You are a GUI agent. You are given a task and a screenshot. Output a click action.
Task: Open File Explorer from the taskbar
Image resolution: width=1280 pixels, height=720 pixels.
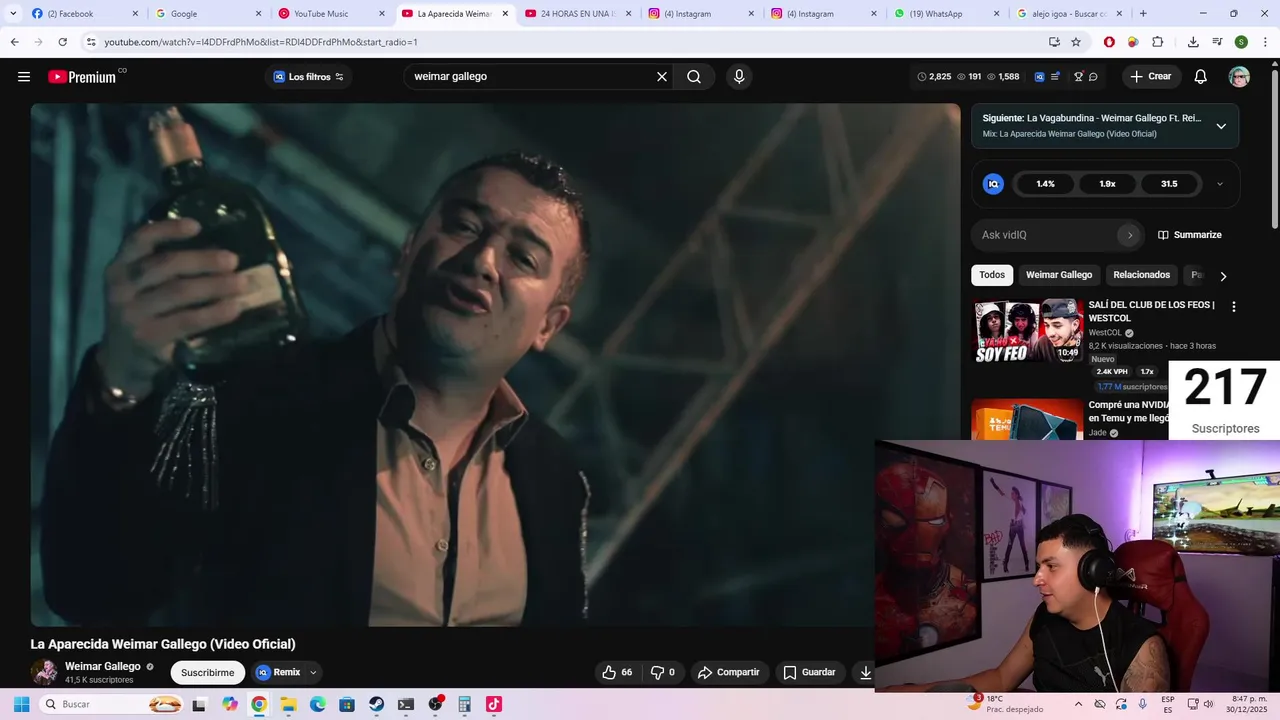pyautogui.click(x=288, y=704)
